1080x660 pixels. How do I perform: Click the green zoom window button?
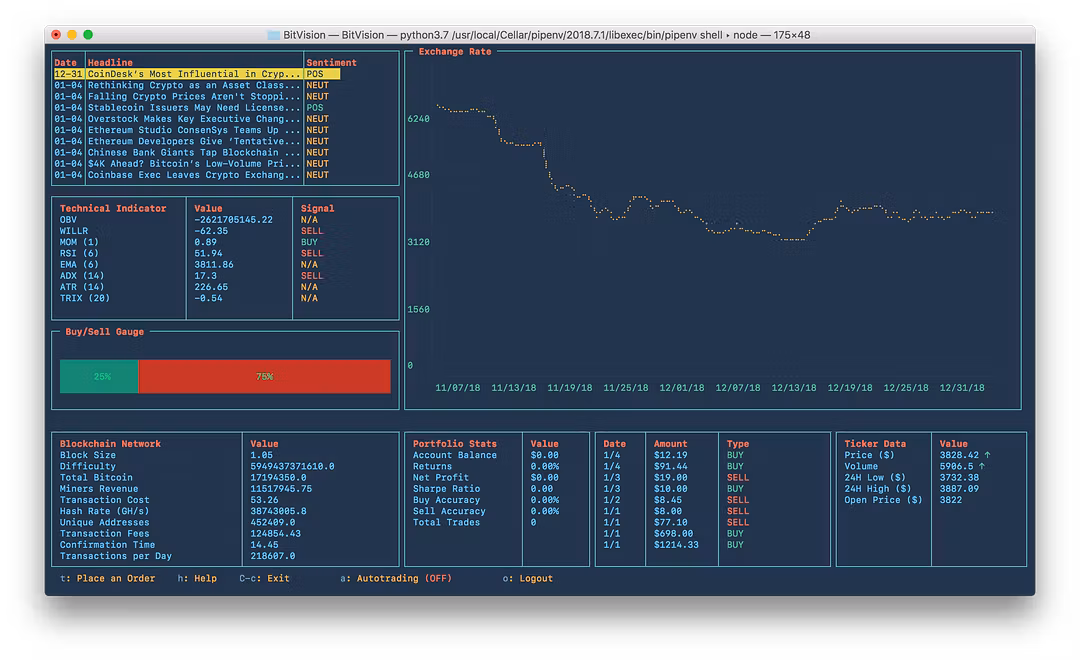point(88,34)
